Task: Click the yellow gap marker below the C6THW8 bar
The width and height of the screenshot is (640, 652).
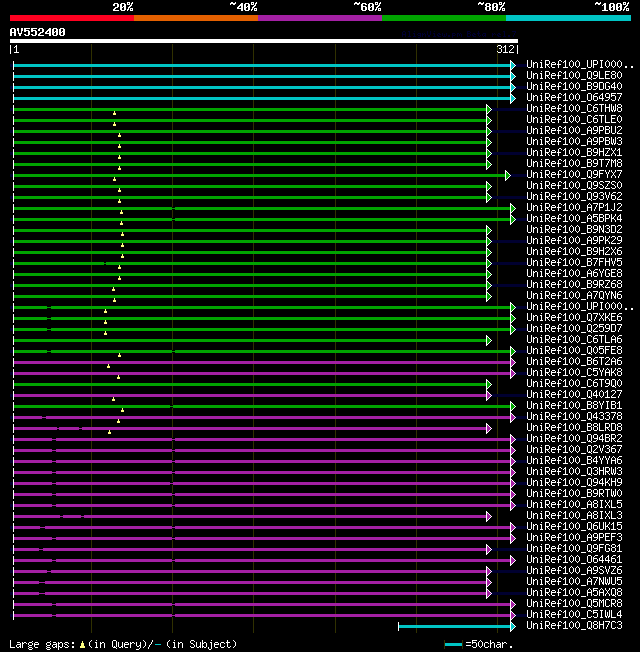Action: pyautogui.click(x=114, y=113)
